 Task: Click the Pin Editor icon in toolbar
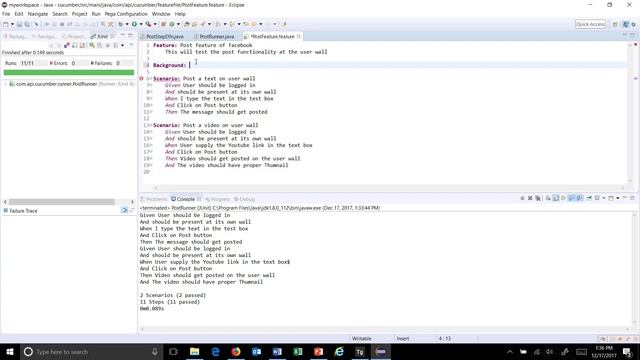284,24
